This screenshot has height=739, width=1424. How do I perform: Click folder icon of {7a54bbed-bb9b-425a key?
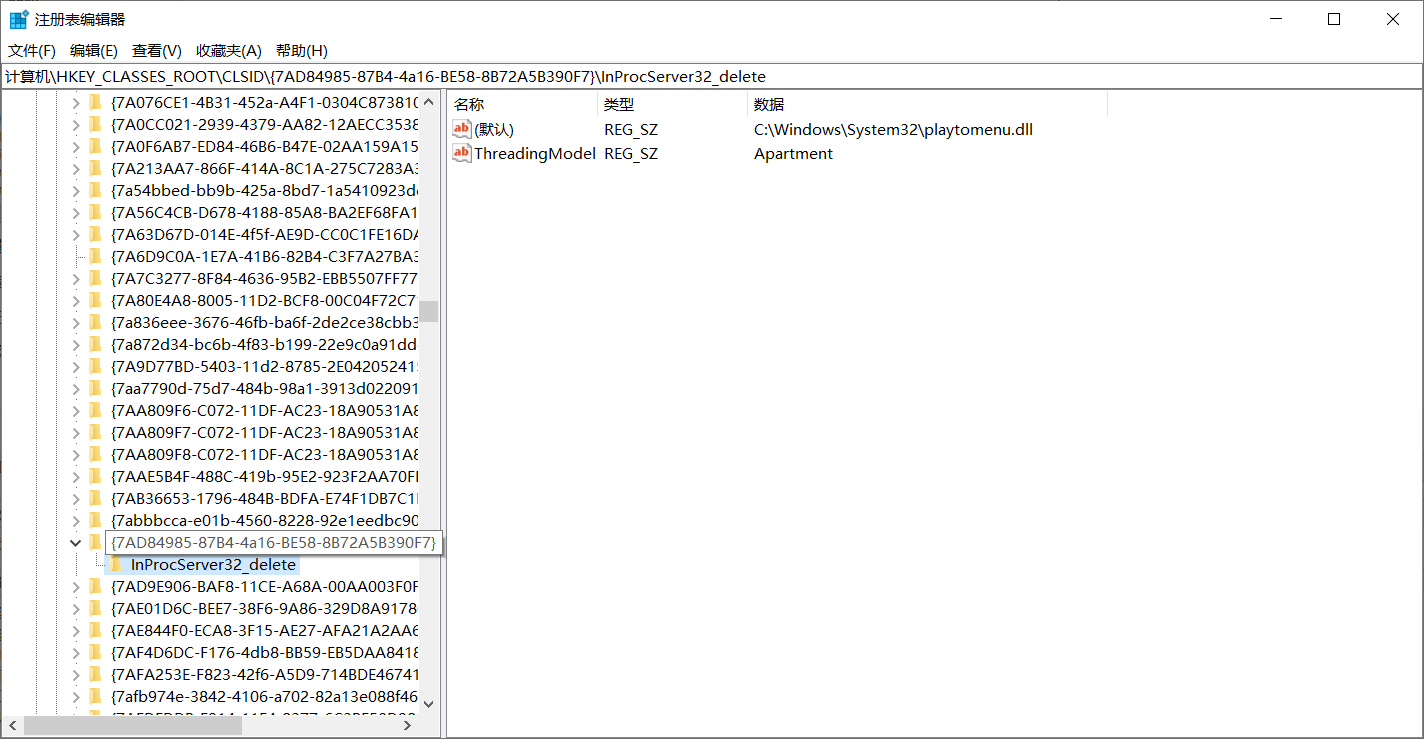click(96, 190)
